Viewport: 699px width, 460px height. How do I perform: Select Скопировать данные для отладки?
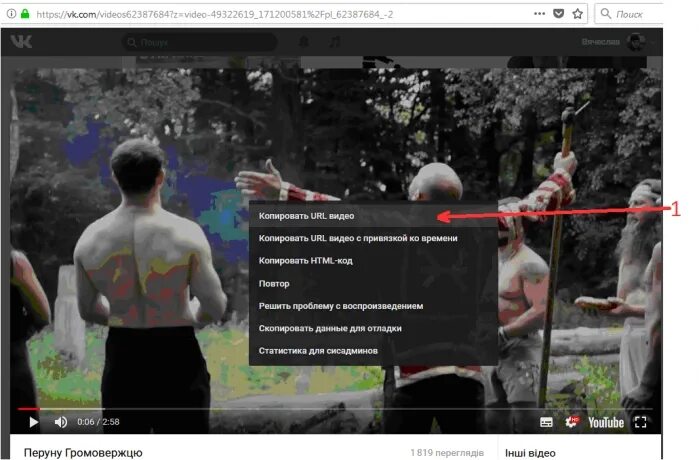coord(373,328)
